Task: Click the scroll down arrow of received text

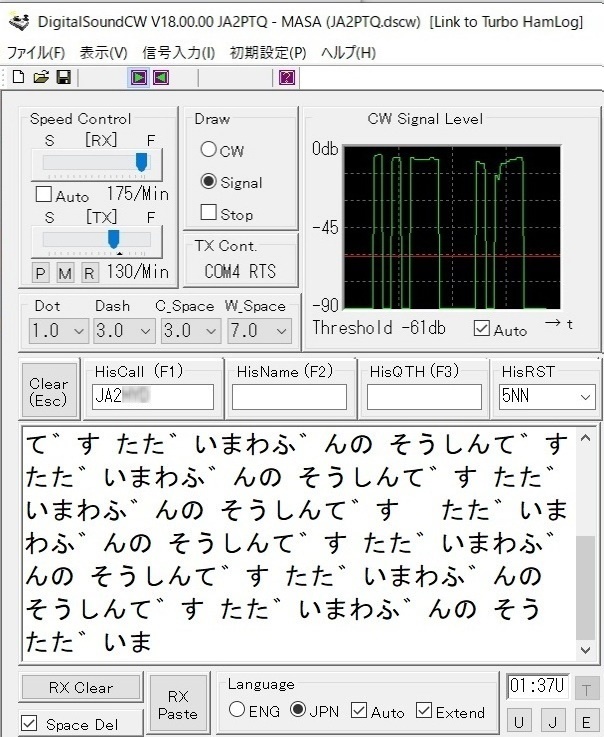Action: pos(585,650)
